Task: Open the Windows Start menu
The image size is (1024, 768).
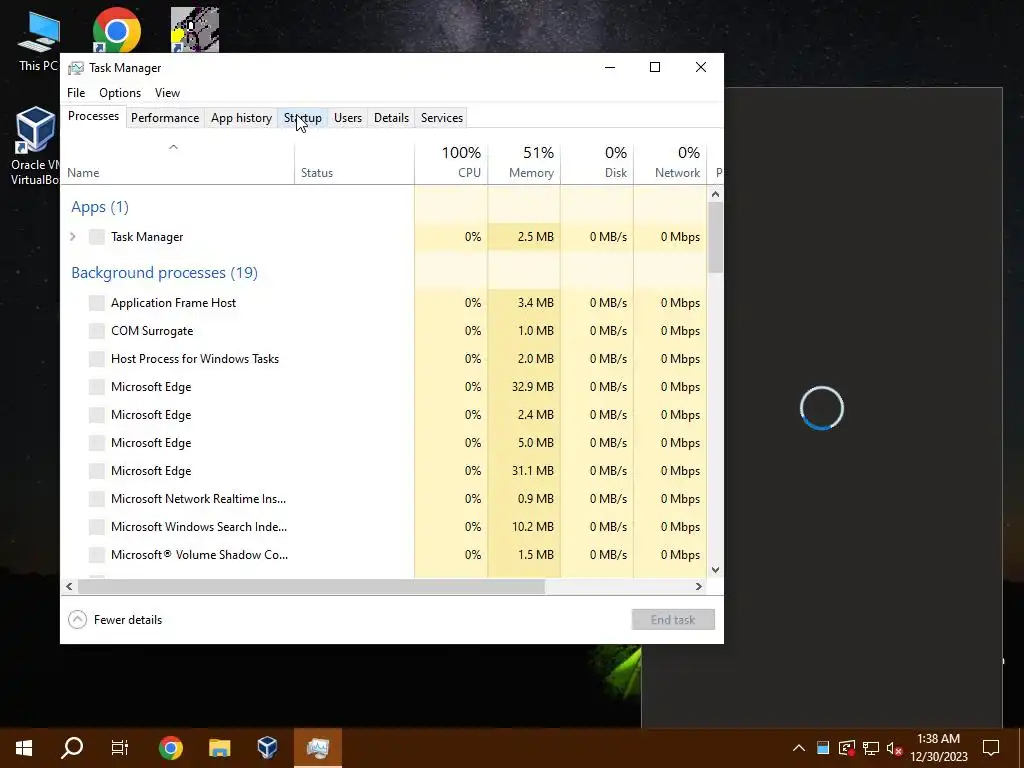Action: click(x=24, y=748)
